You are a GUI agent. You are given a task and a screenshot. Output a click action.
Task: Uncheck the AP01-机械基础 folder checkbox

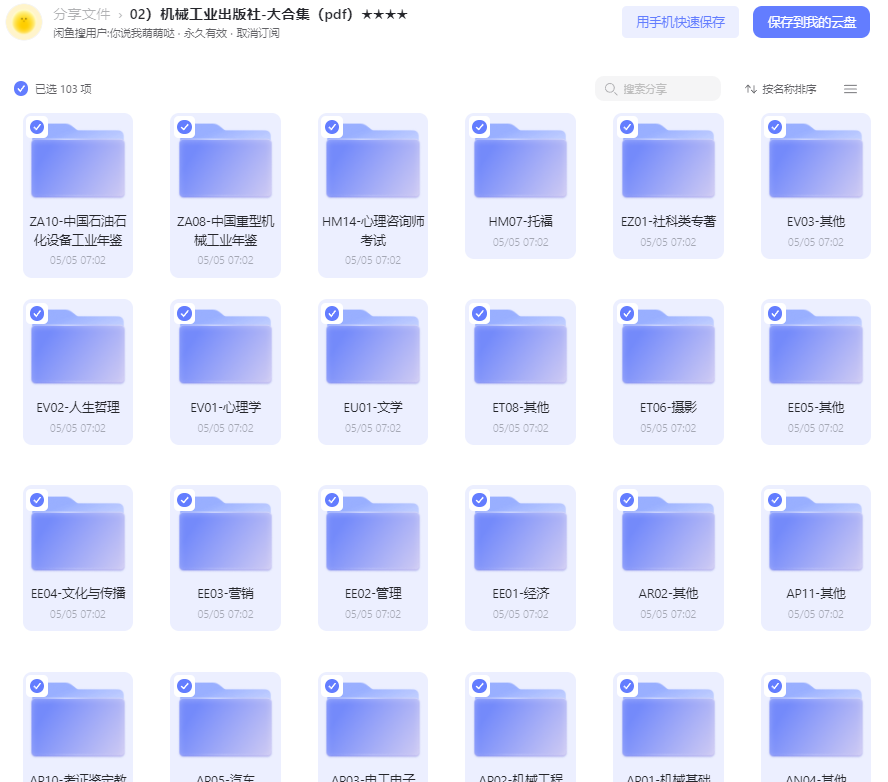coord(627,686)
